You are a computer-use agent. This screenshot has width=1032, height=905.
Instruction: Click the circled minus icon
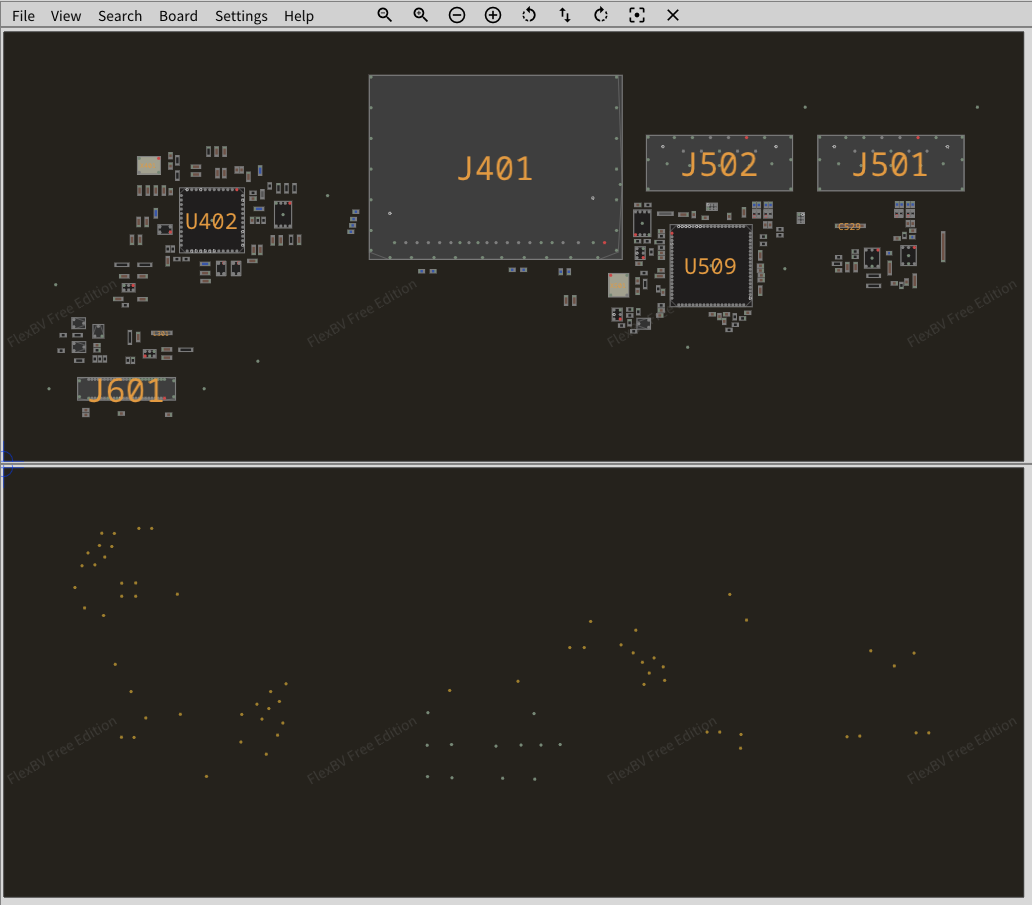(457, 15)
